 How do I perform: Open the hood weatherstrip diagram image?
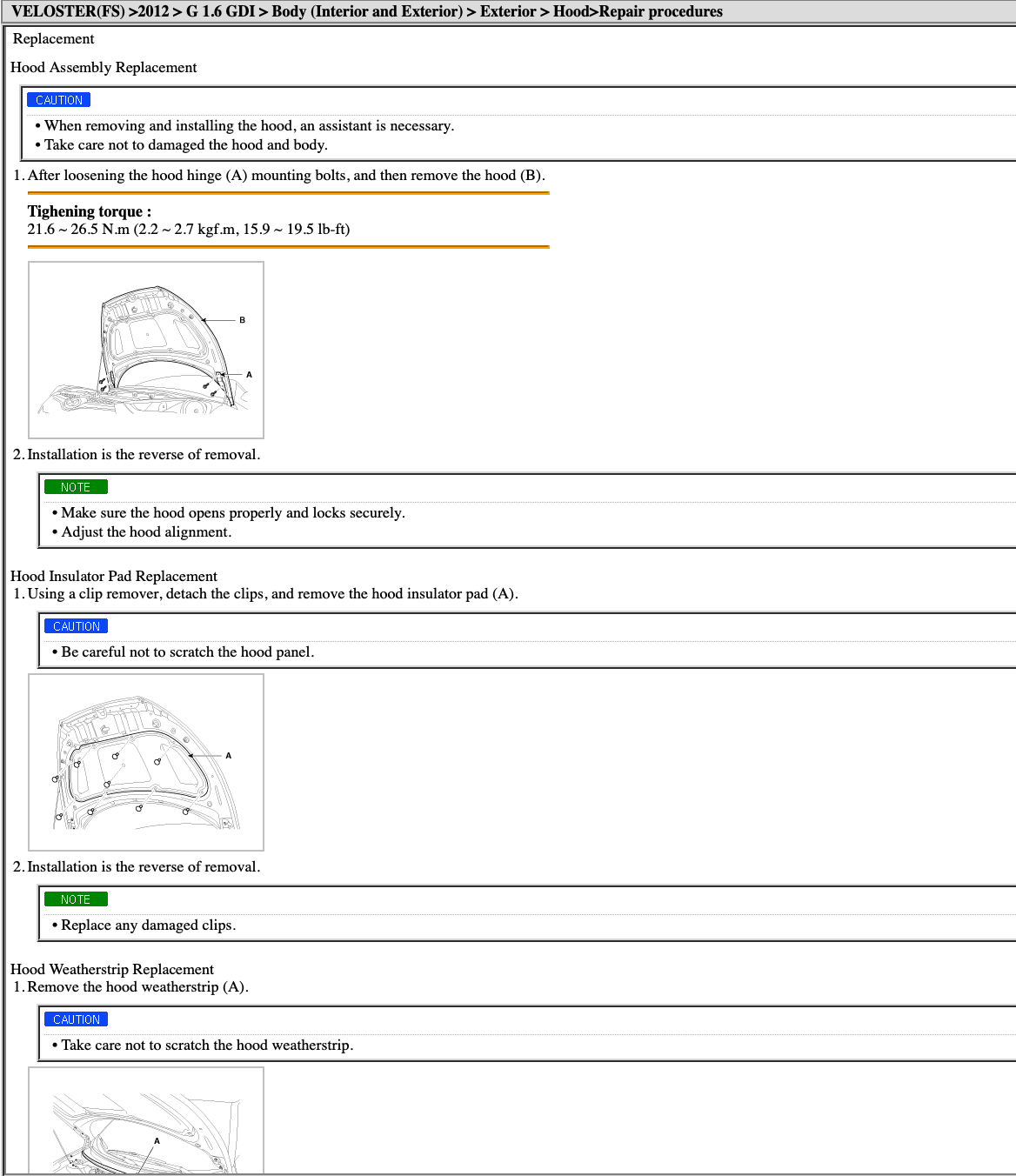146,1121
